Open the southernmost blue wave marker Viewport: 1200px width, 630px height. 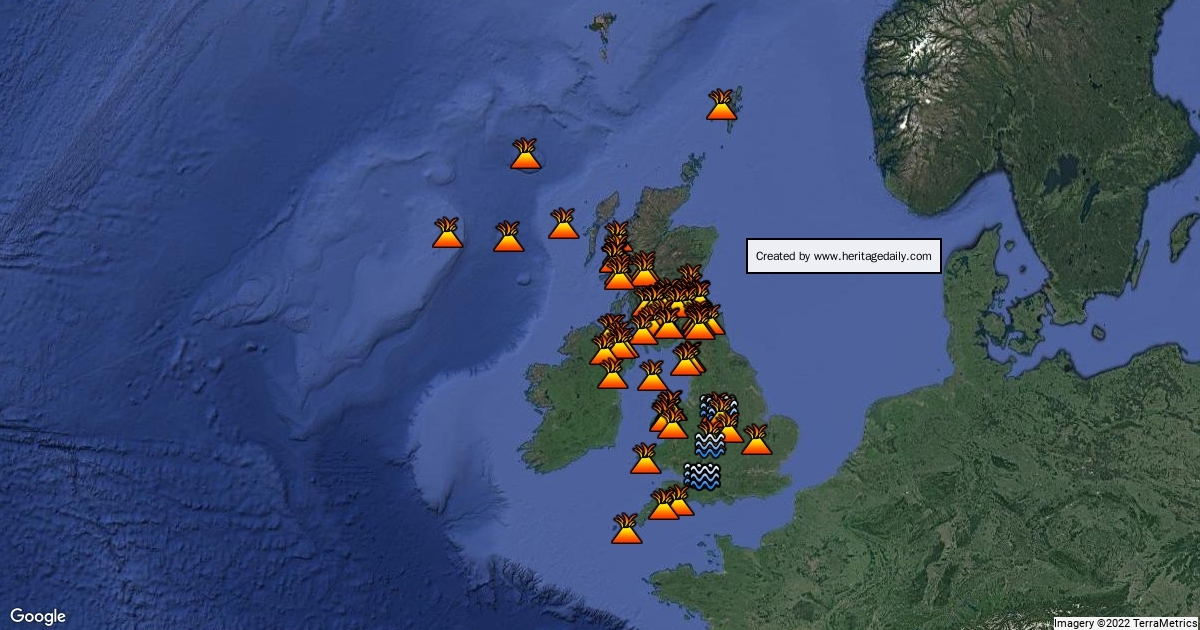(701, 477)
